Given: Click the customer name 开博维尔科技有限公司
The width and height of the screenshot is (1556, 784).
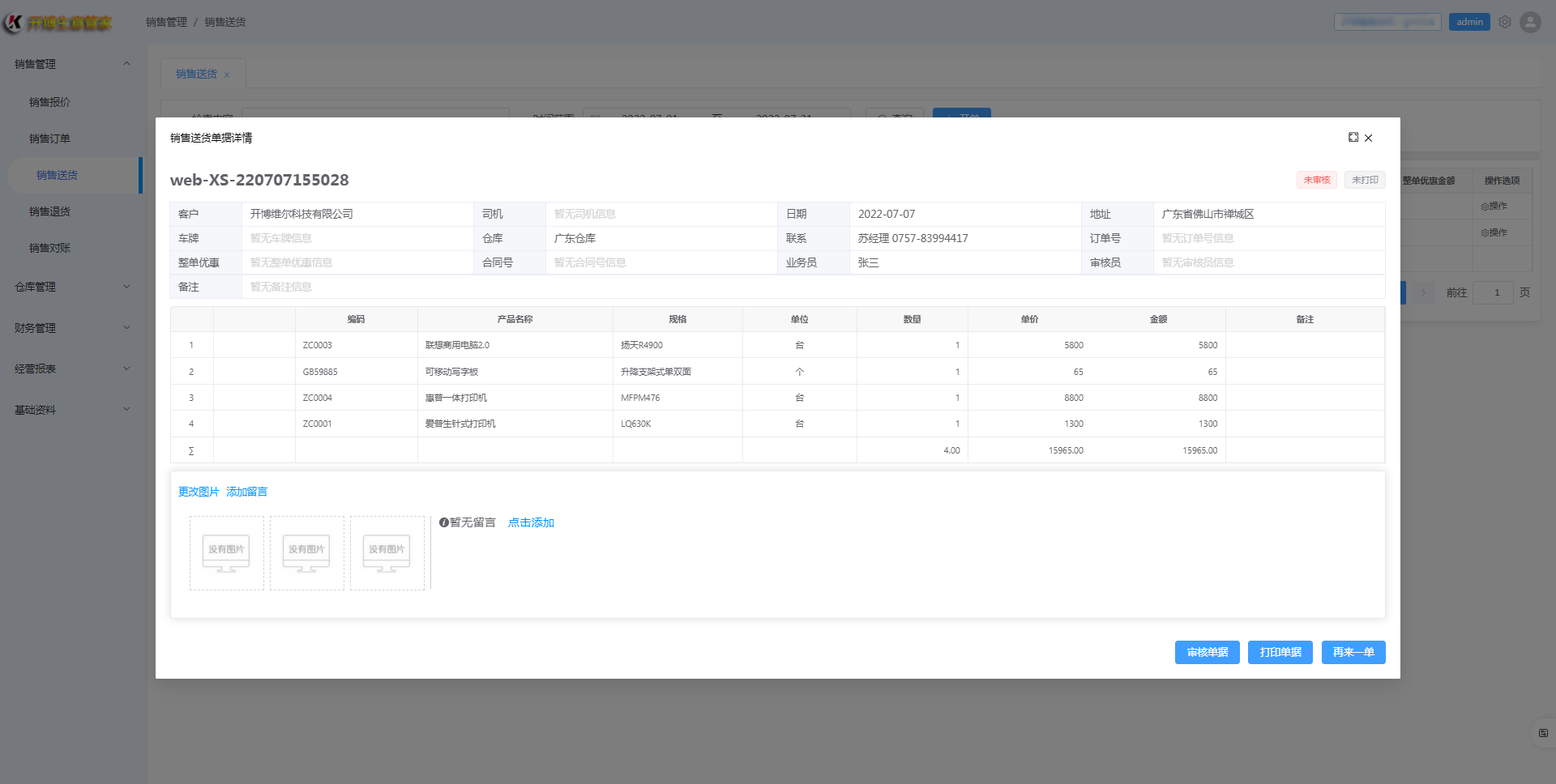Looking at the screenshot, I should pyautogui.click(x=301, y=214).
